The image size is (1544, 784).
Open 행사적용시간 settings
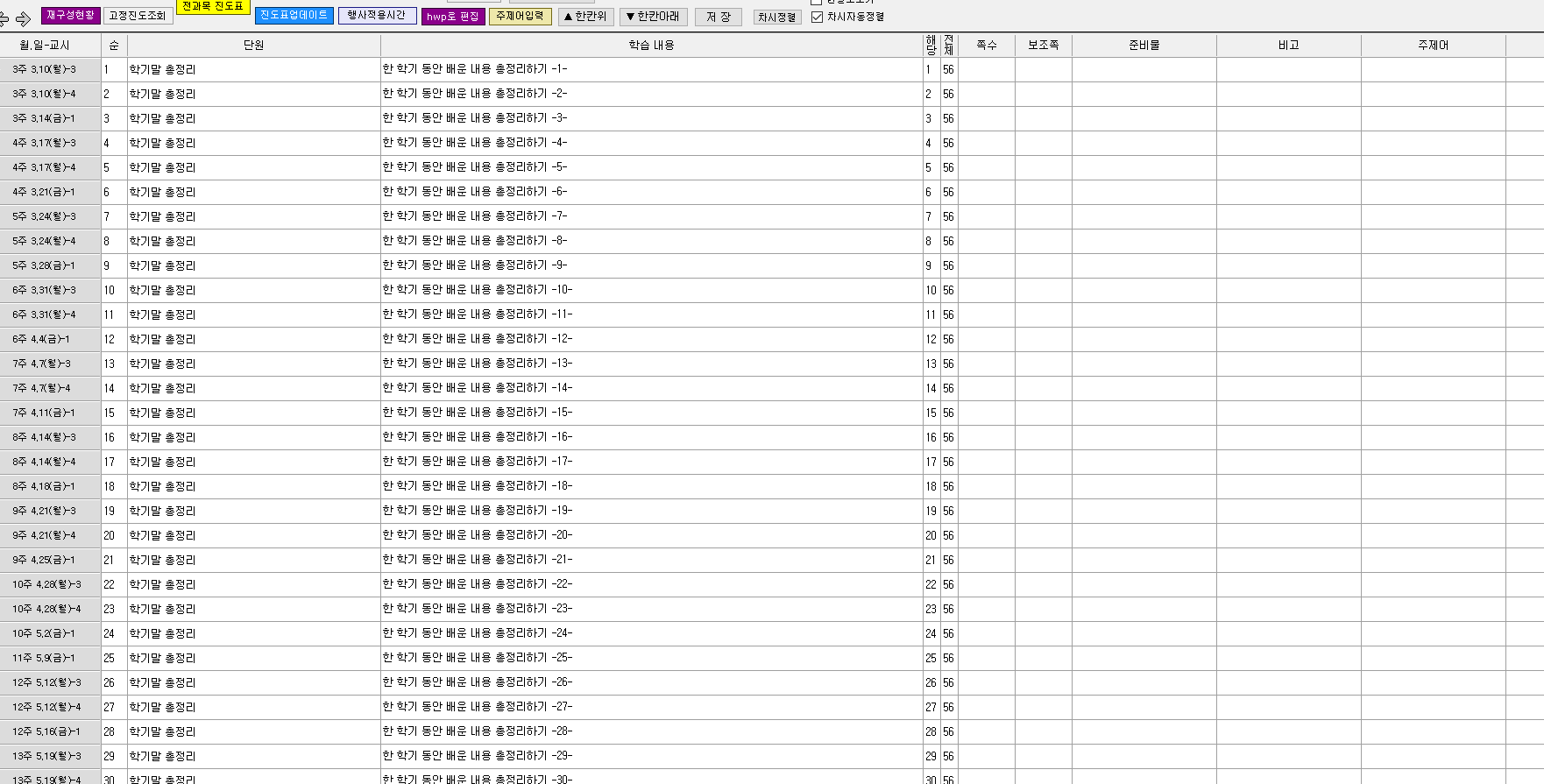point(377,16)
